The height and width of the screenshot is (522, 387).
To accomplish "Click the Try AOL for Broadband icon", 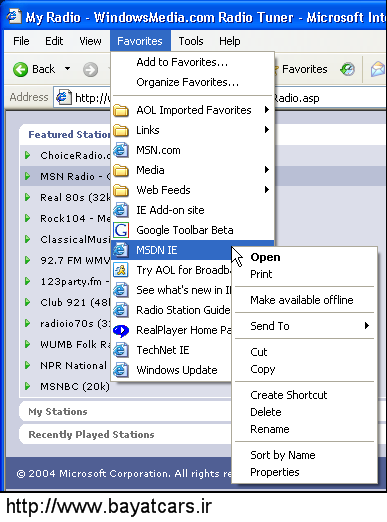I will [121, 270].
